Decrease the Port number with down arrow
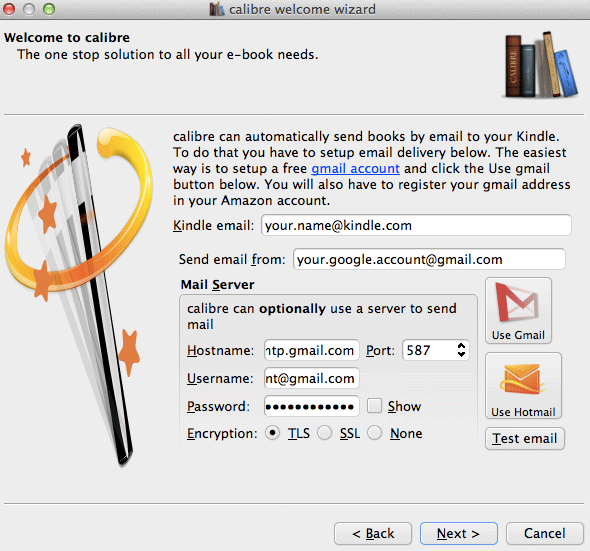 coord(461,354)
